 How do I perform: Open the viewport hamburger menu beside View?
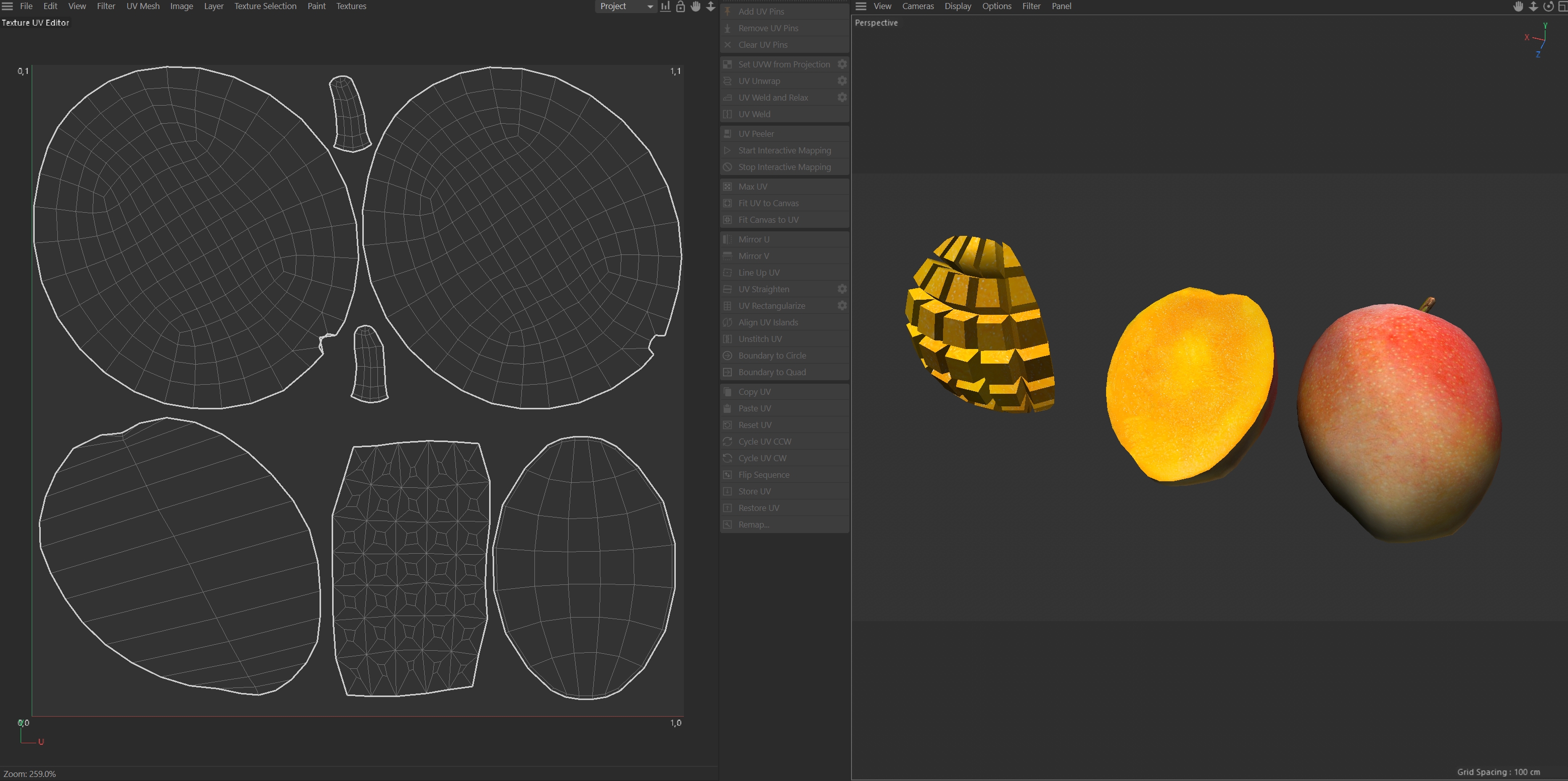pos(860,6)
